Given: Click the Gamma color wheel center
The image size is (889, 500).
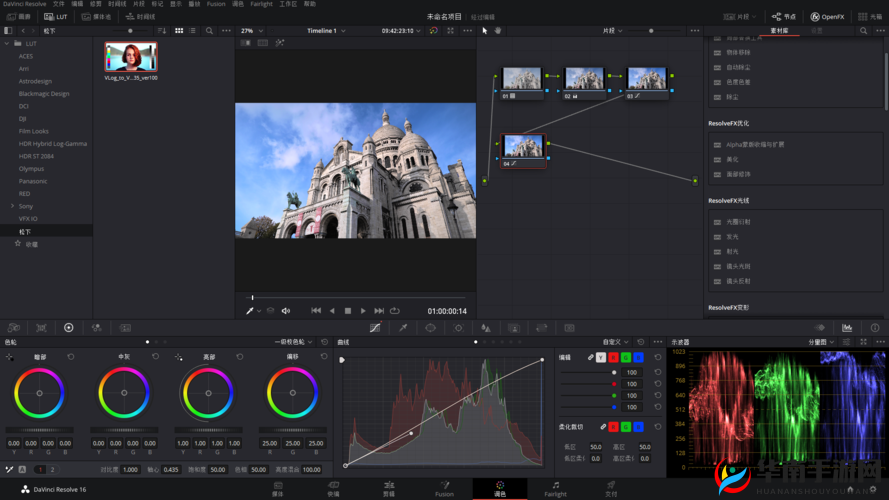Looking at the screenshot, I should (x=124, y=393).
